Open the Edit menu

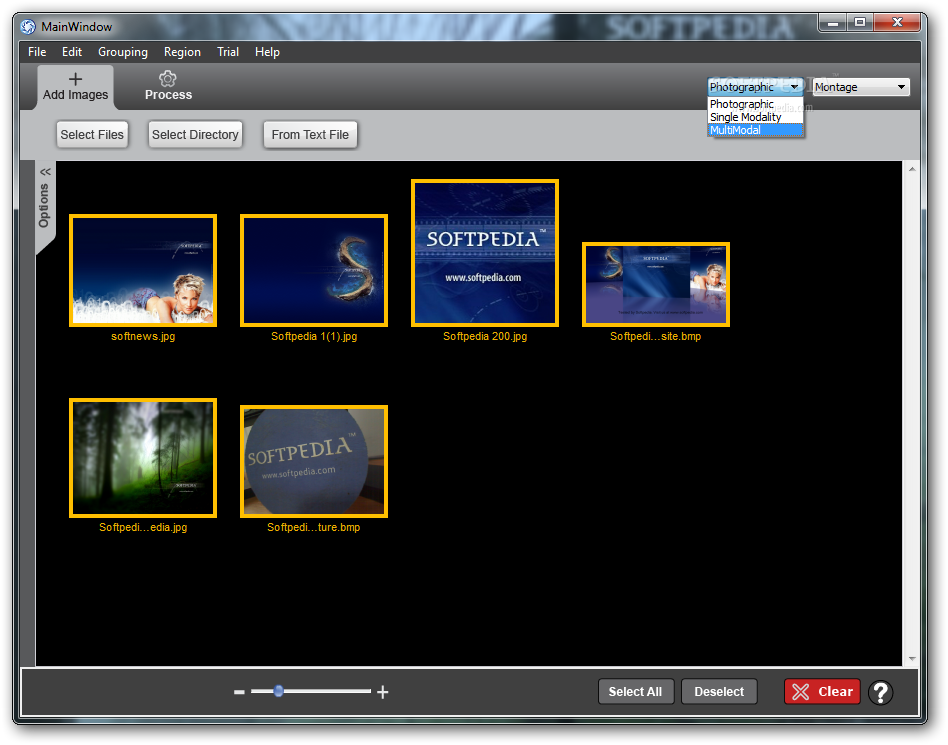pos(72,52)
